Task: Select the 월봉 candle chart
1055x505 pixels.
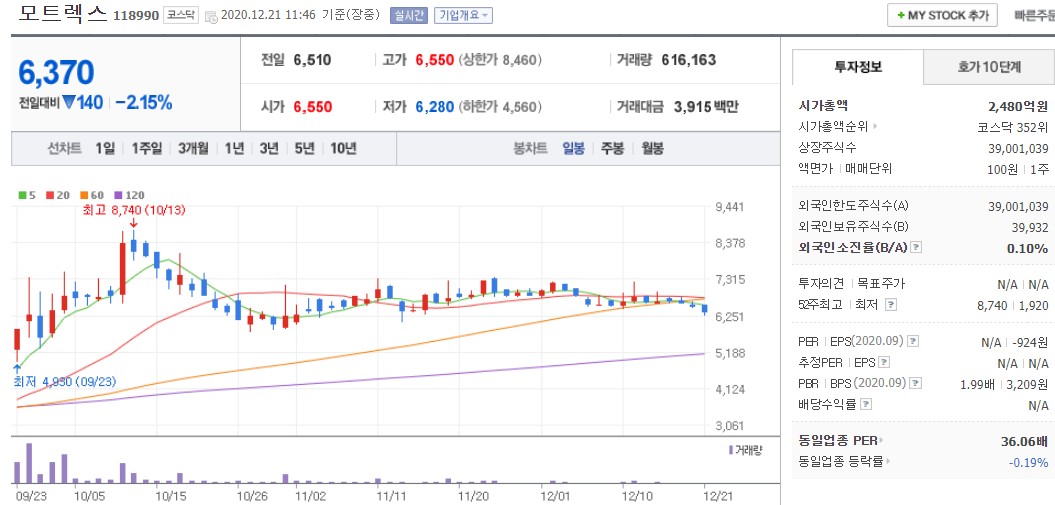Action: tap(652, 149)
